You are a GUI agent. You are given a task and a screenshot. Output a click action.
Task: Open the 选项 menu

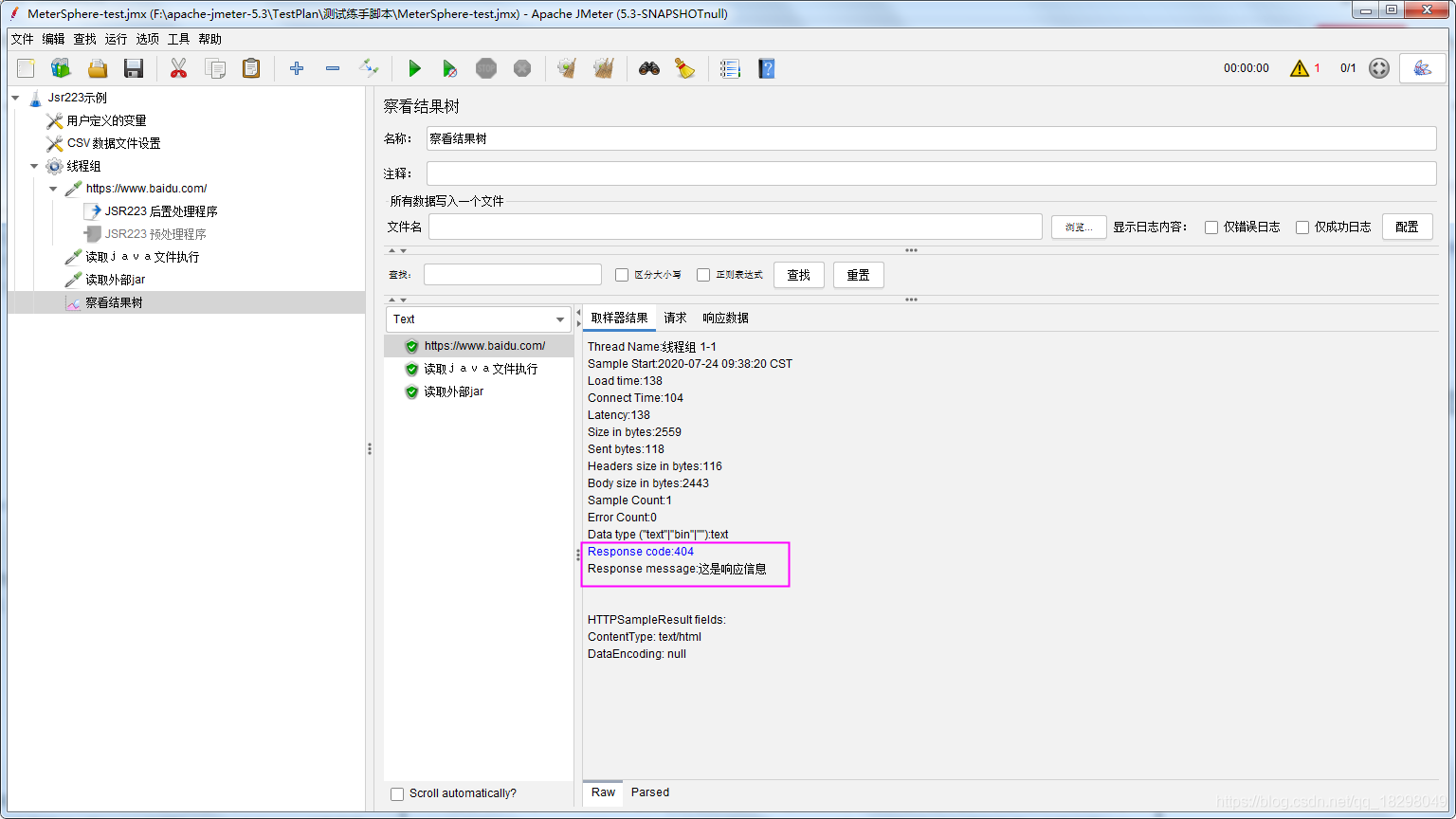point(147,39)
